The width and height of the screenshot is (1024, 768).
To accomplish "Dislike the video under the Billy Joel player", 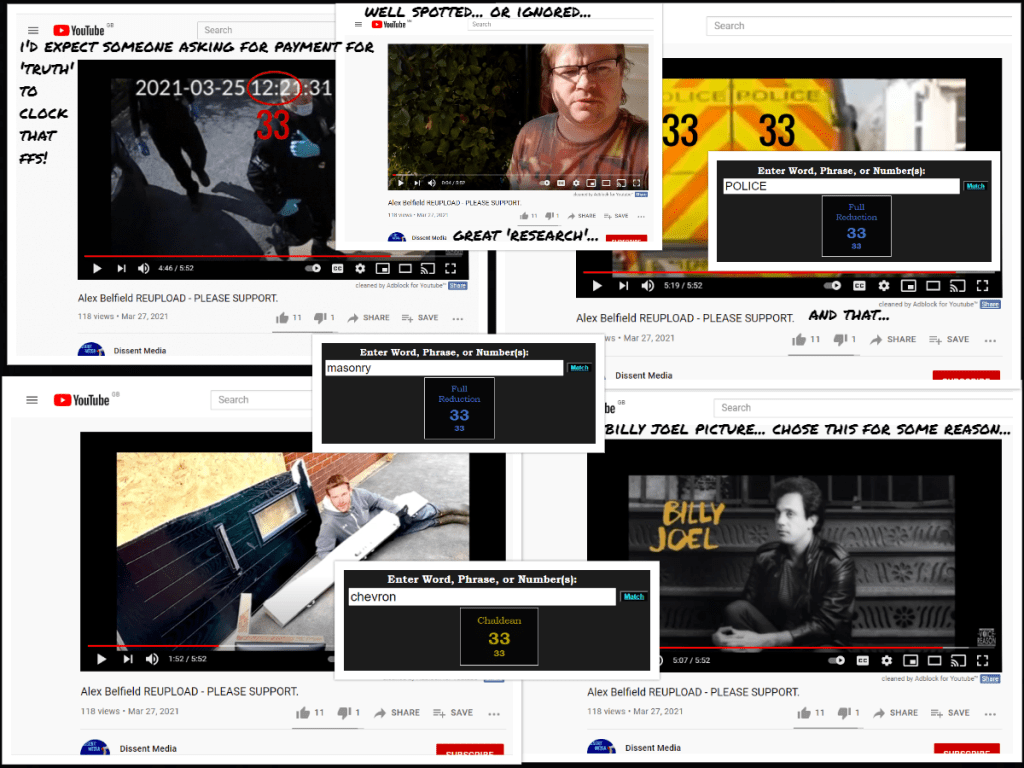I will [842, 713].
